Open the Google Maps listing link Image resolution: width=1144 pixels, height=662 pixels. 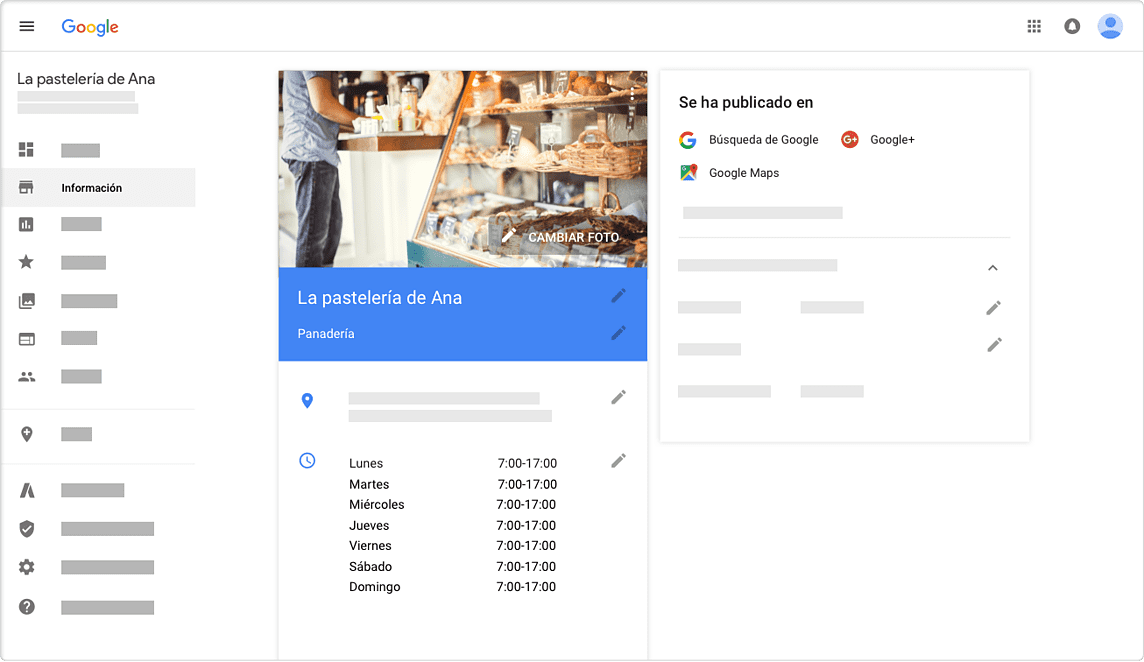pos(743,173)
